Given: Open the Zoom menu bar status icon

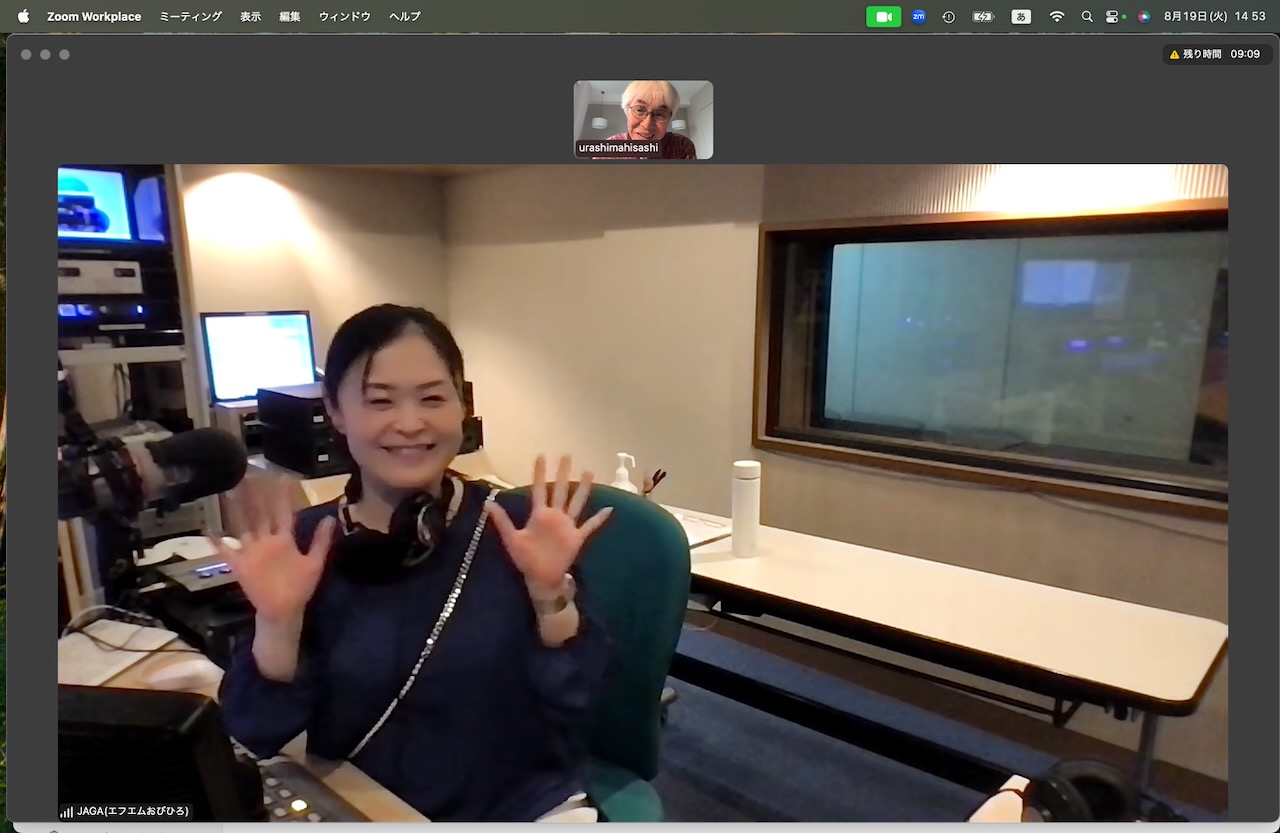Looking at the screenshot, I should pyautogui.click(x=918, y=16).
